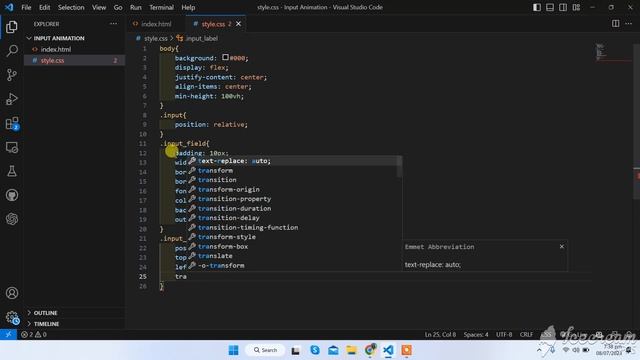Open Explorer Views and More Actions menu

(113, 24)
